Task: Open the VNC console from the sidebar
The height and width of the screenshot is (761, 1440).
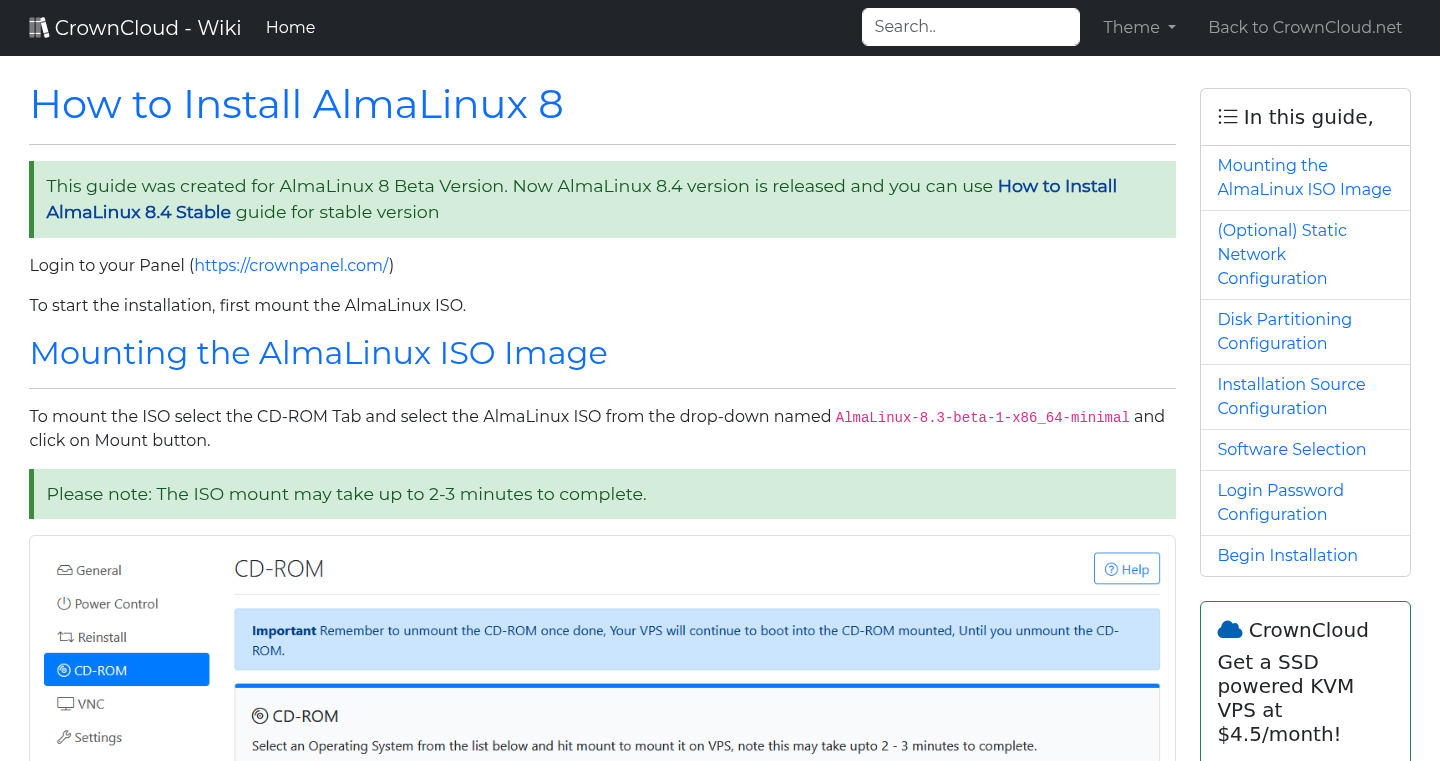Action: coord(89,703)
